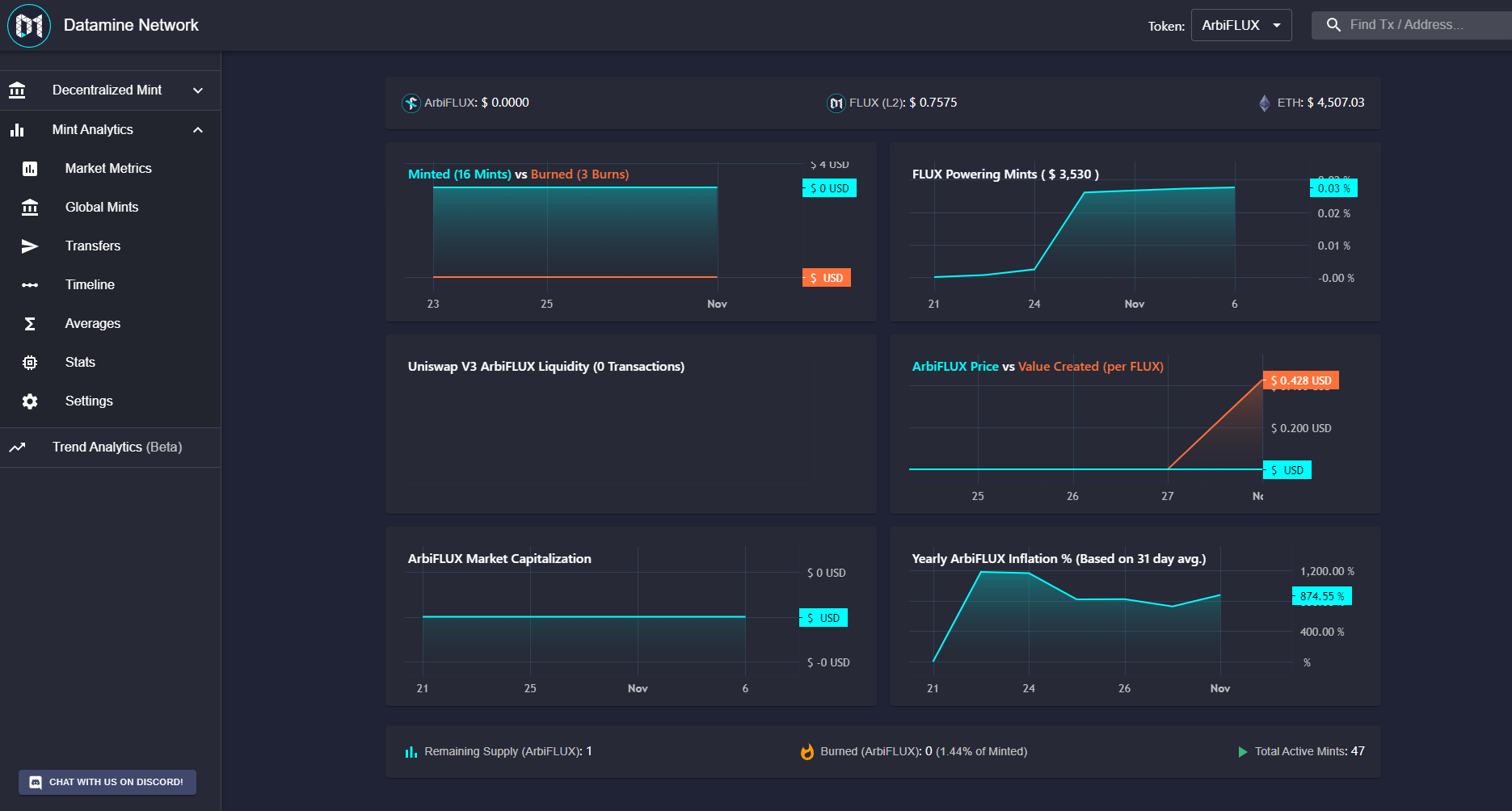The height and width of the screenshot is (811, 1512).
Task: Open the Stats page
Action: 110,363
